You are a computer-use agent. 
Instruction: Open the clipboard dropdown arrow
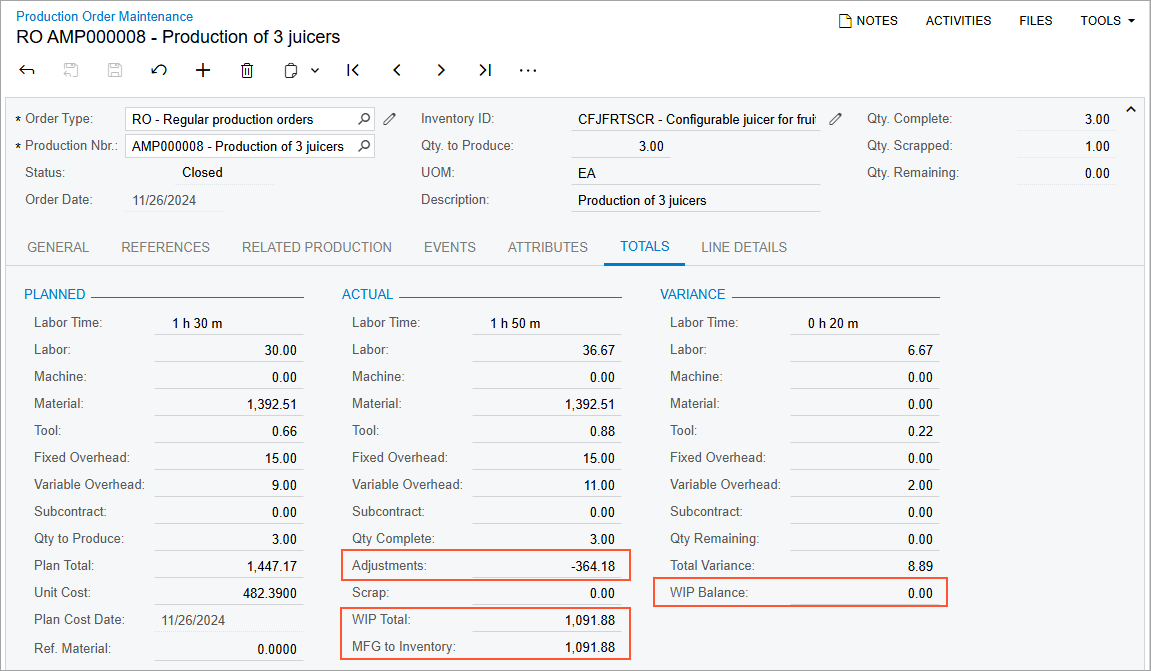315,70
